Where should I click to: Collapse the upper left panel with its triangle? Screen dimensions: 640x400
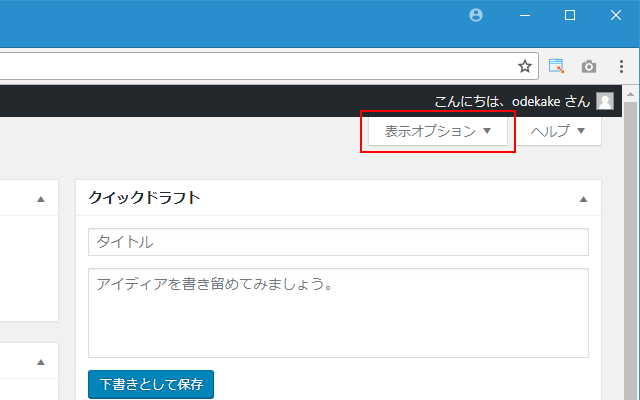[x=41, y=199]
